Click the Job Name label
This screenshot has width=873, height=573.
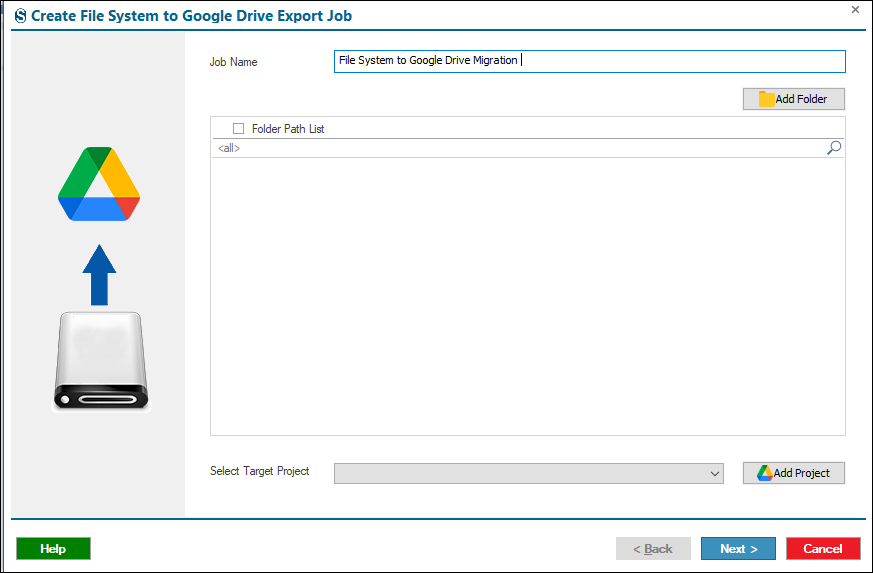tap(233, 62)
